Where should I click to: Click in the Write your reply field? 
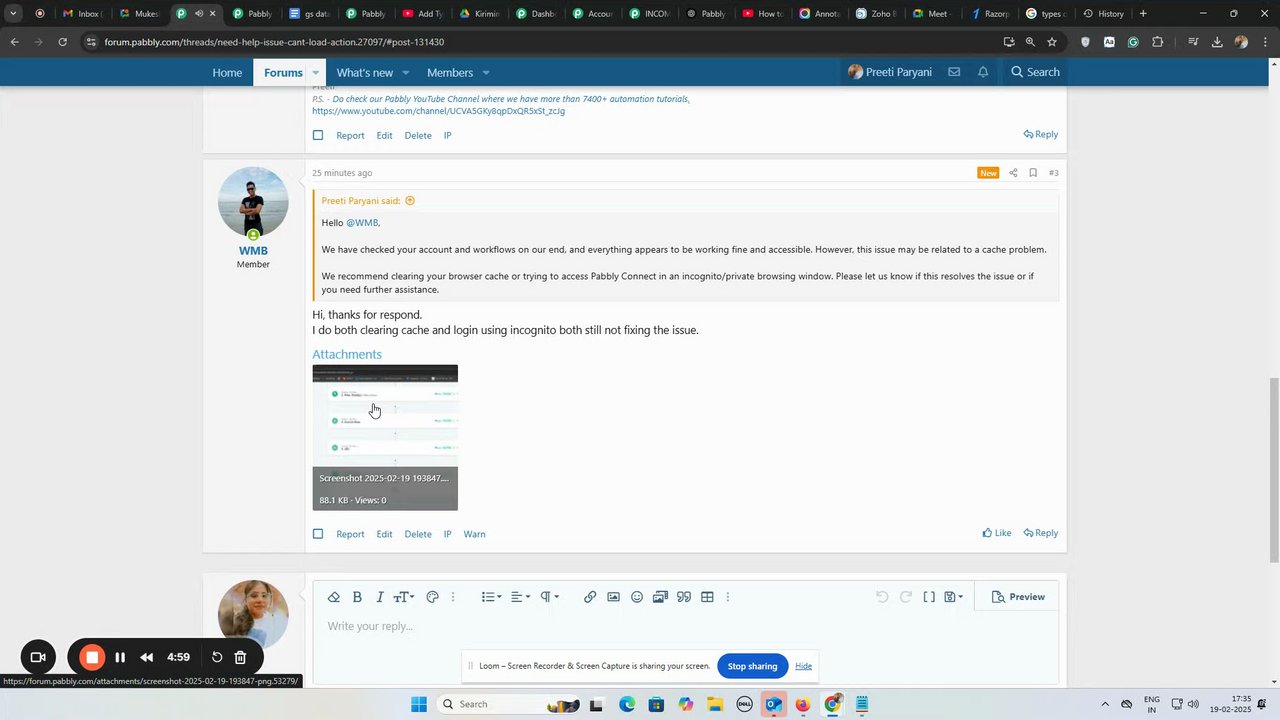[685, 626]
